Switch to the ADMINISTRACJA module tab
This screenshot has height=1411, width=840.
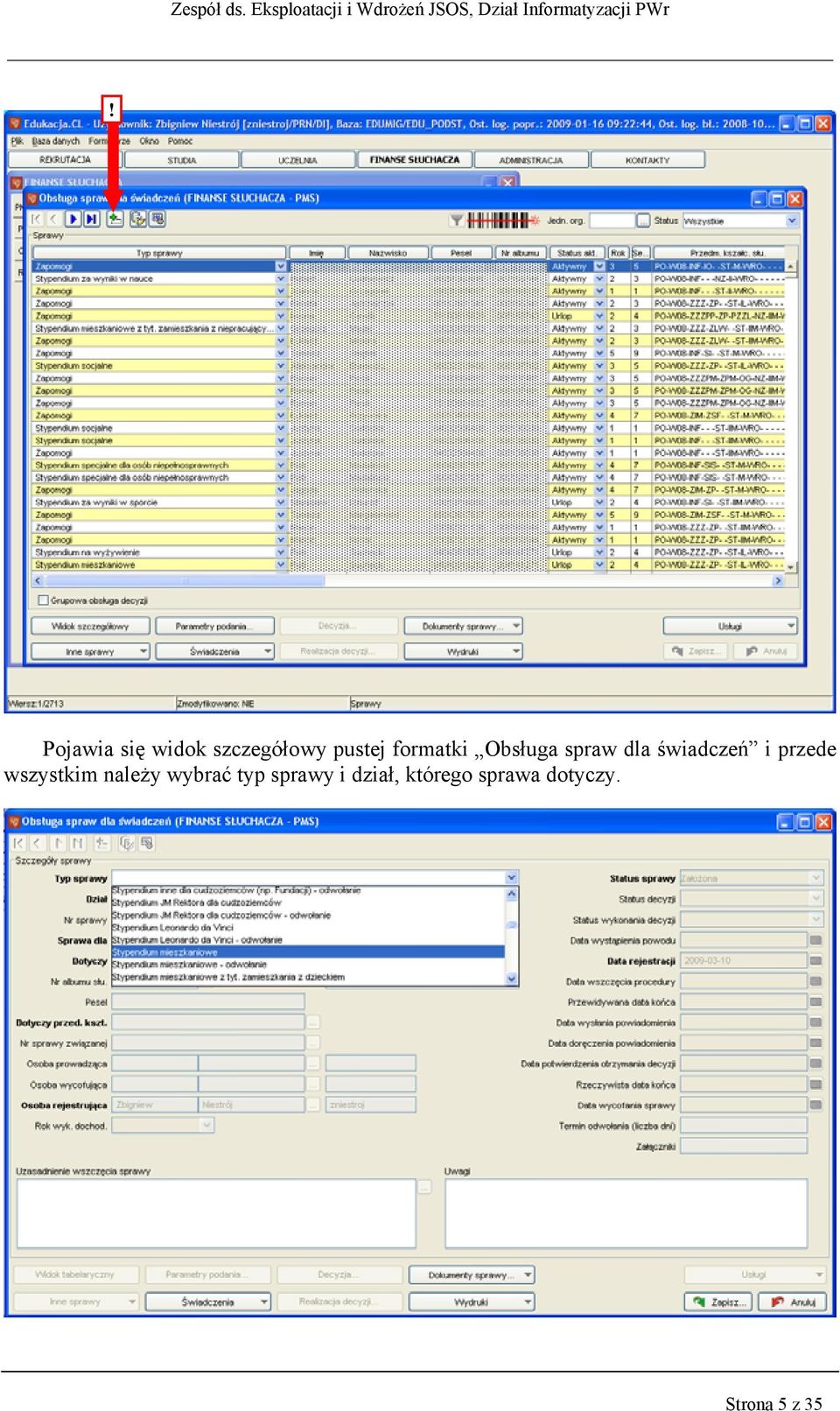[531, 160]
